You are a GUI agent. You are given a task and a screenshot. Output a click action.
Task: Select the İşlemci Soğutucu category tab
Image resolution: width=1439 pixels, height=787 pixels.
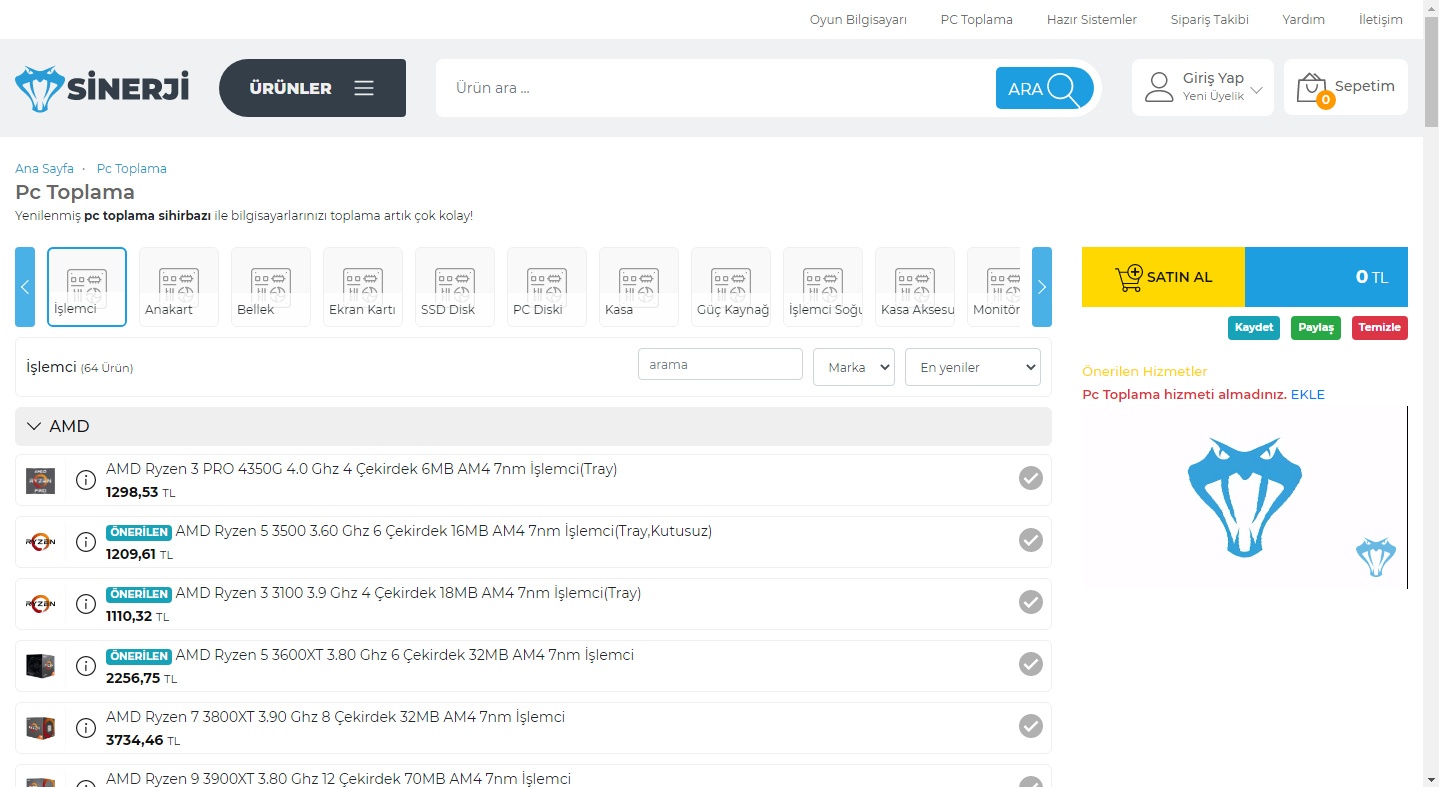[x=823, y=287]
